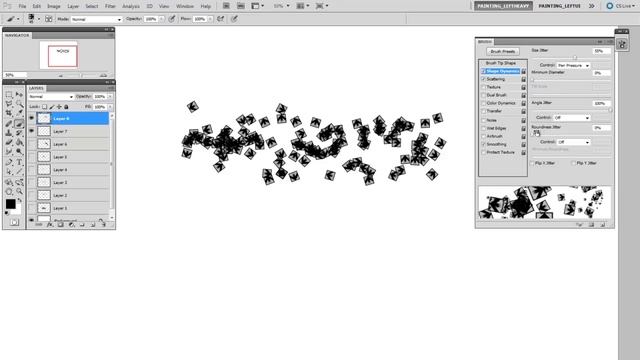Select the Dodge tool
Viewport: 640px width, 360px height.
(x=19, y=151)
